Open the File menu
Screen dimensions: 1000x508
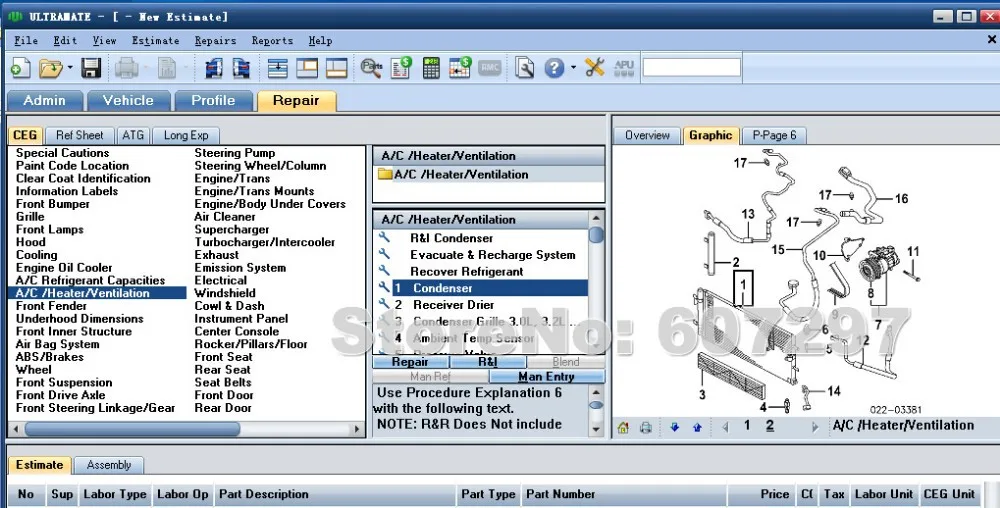pos(26,41)
